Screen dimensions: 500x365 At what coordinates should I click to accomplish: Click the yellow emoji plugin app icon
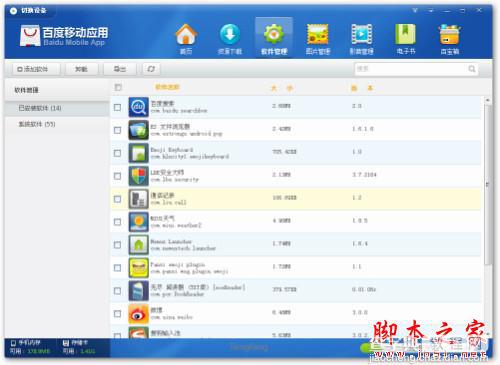(x=138, y=268)
